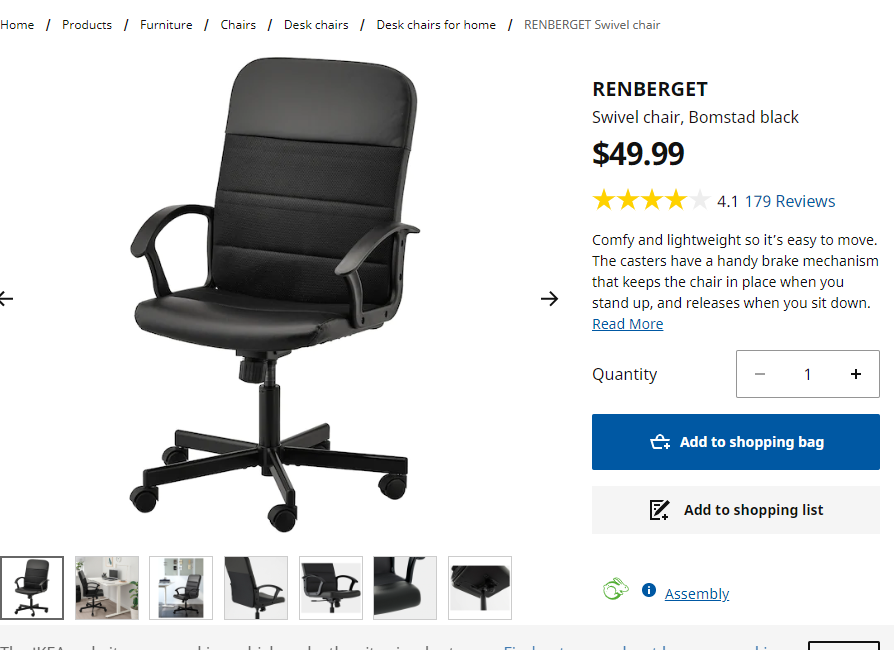Navigate to Desk chairs for home breadcrumb

(436, 25)
